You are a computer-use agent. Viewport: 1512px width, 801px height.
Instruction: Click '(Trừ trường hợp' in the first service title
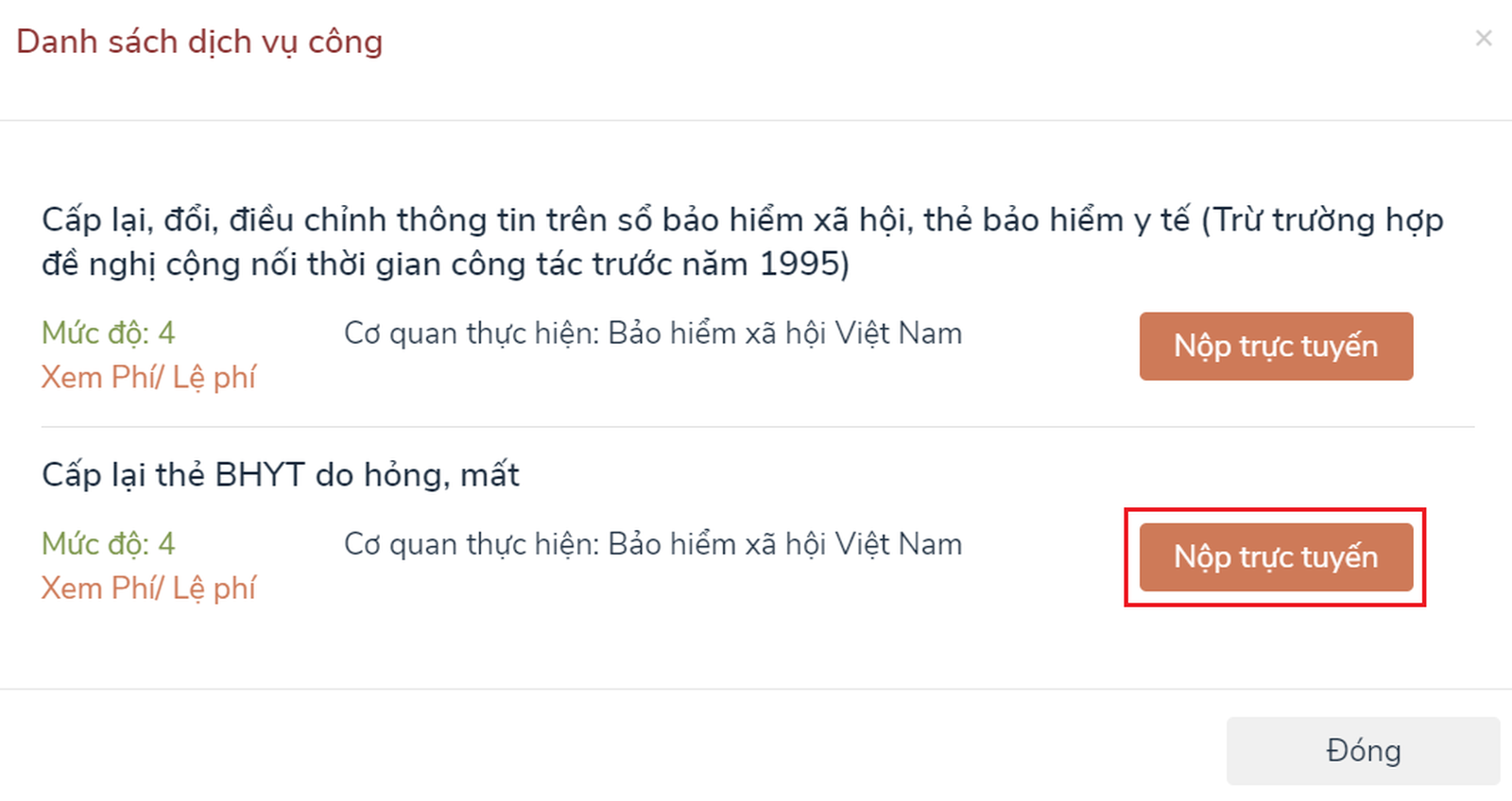point(1321,220)
